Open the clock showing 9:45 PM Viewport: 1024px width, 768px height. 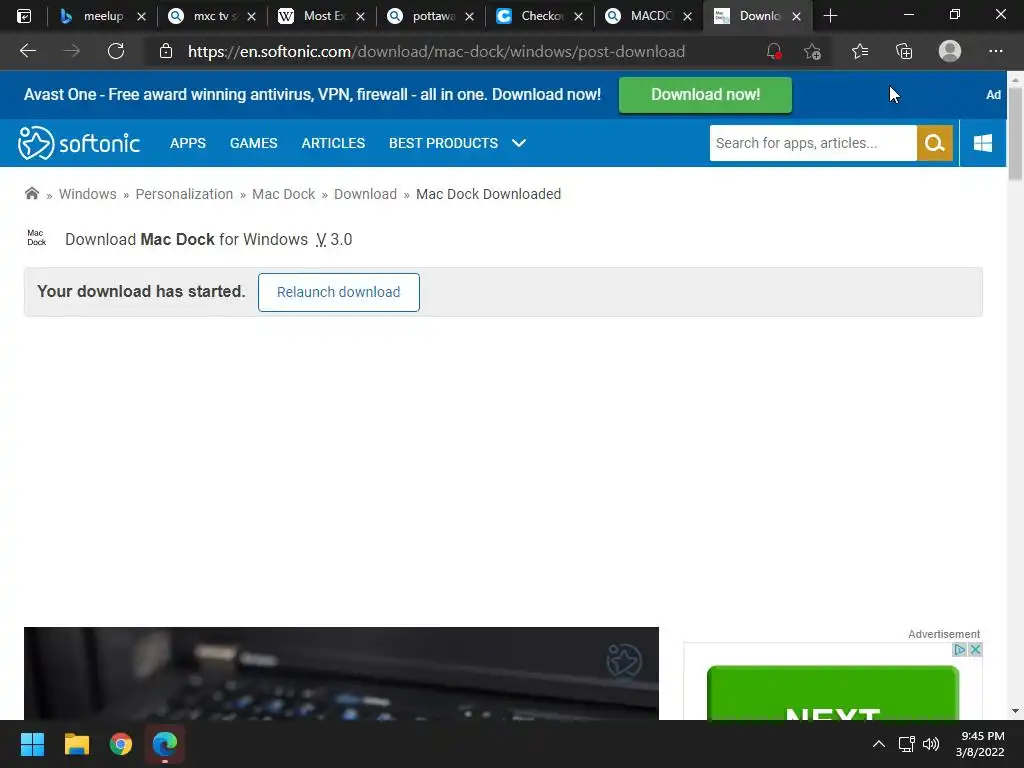tap(980, 744)
